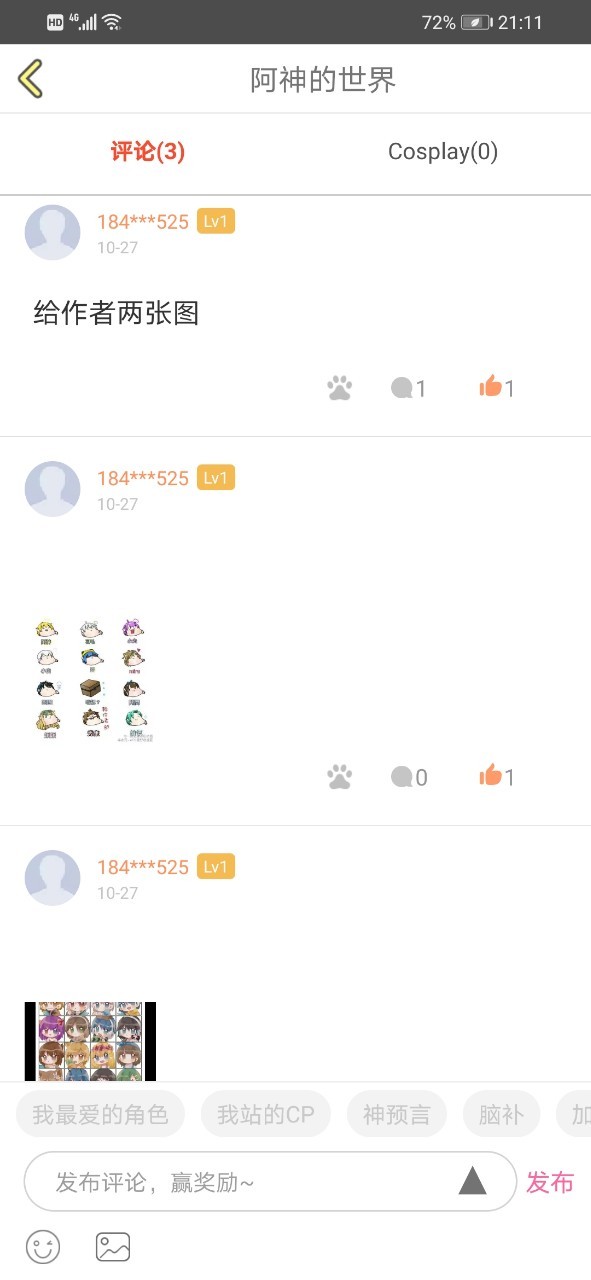Screen dimensions: 591x1280
Task: Choose the 脑补 tag chip
Action: pos(501,1114)
